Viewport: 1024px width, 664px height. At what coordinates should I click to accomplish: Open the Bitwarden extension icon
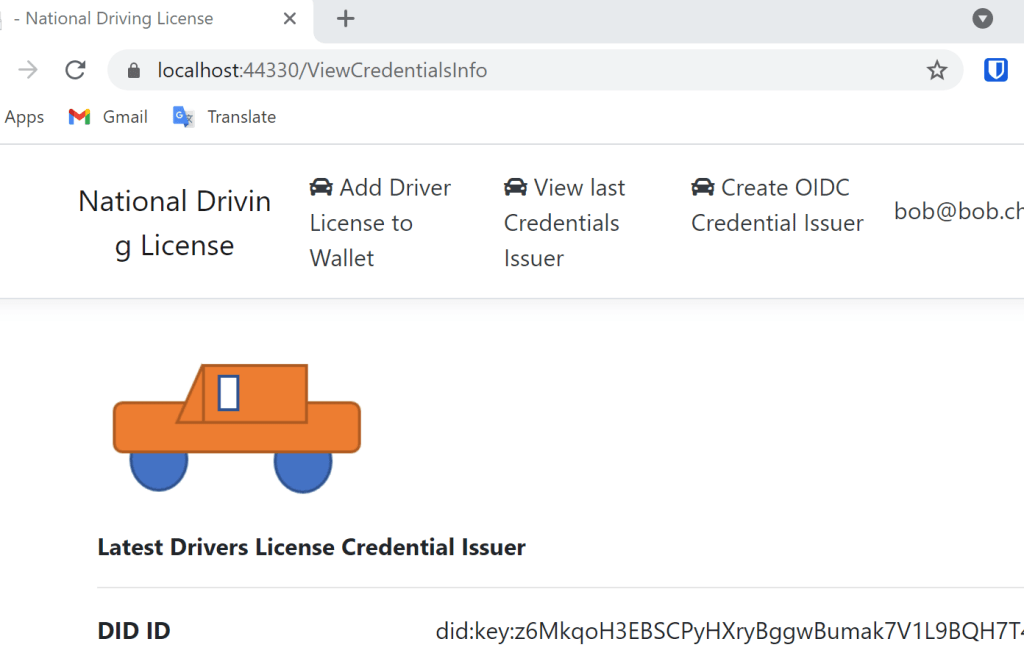pos(995,70)
